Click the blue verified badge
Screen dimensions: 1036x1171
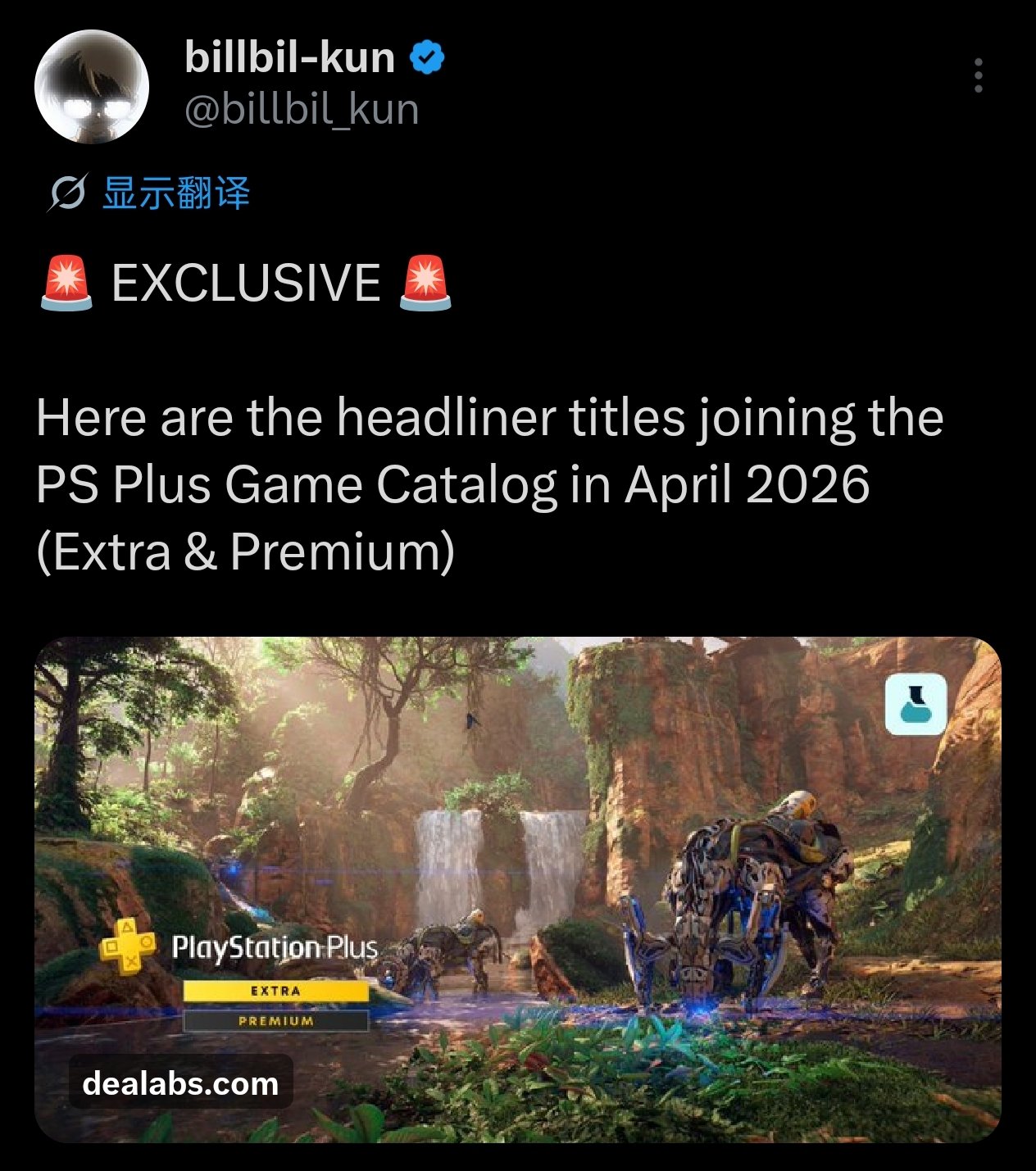427,57
